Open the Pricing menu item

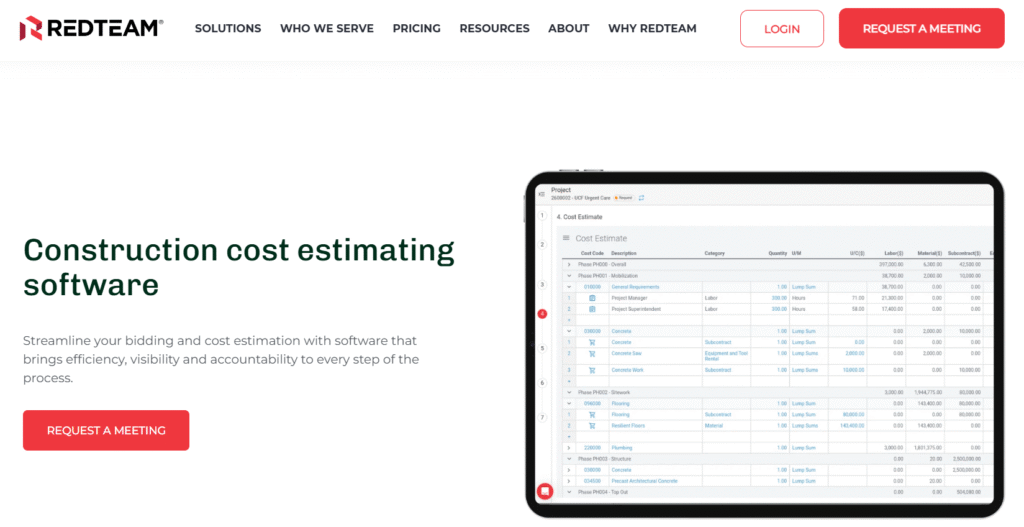pyautogui.click(x=416, y=28)
